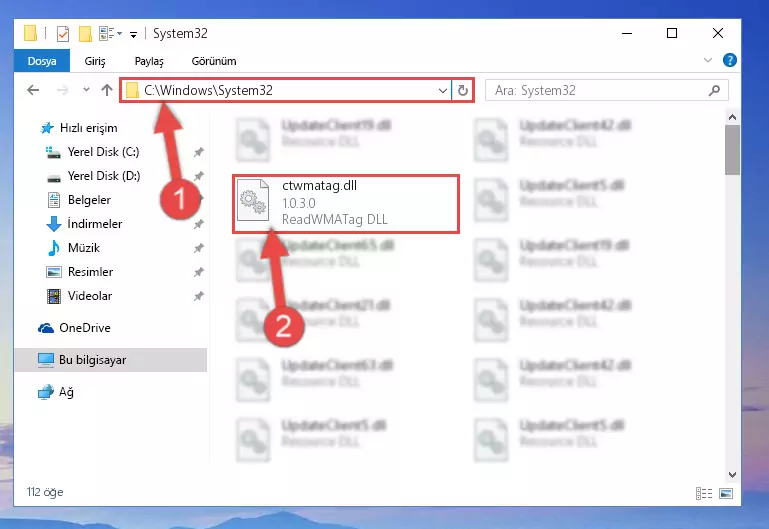The height and width of the screenshot is (529, 769).
Task: Click the pin icon next to Yerel Disk (D:)
Action: click(x=198, y=176)
